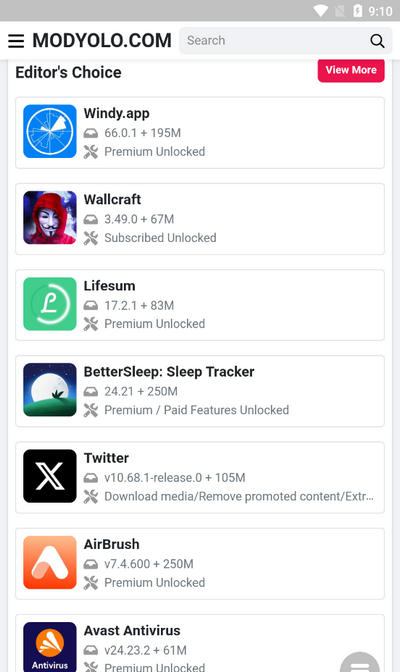The image size is (400, 672).
Task: Tap the Twitter X logo icon
Action: click(x=50, y=476)
